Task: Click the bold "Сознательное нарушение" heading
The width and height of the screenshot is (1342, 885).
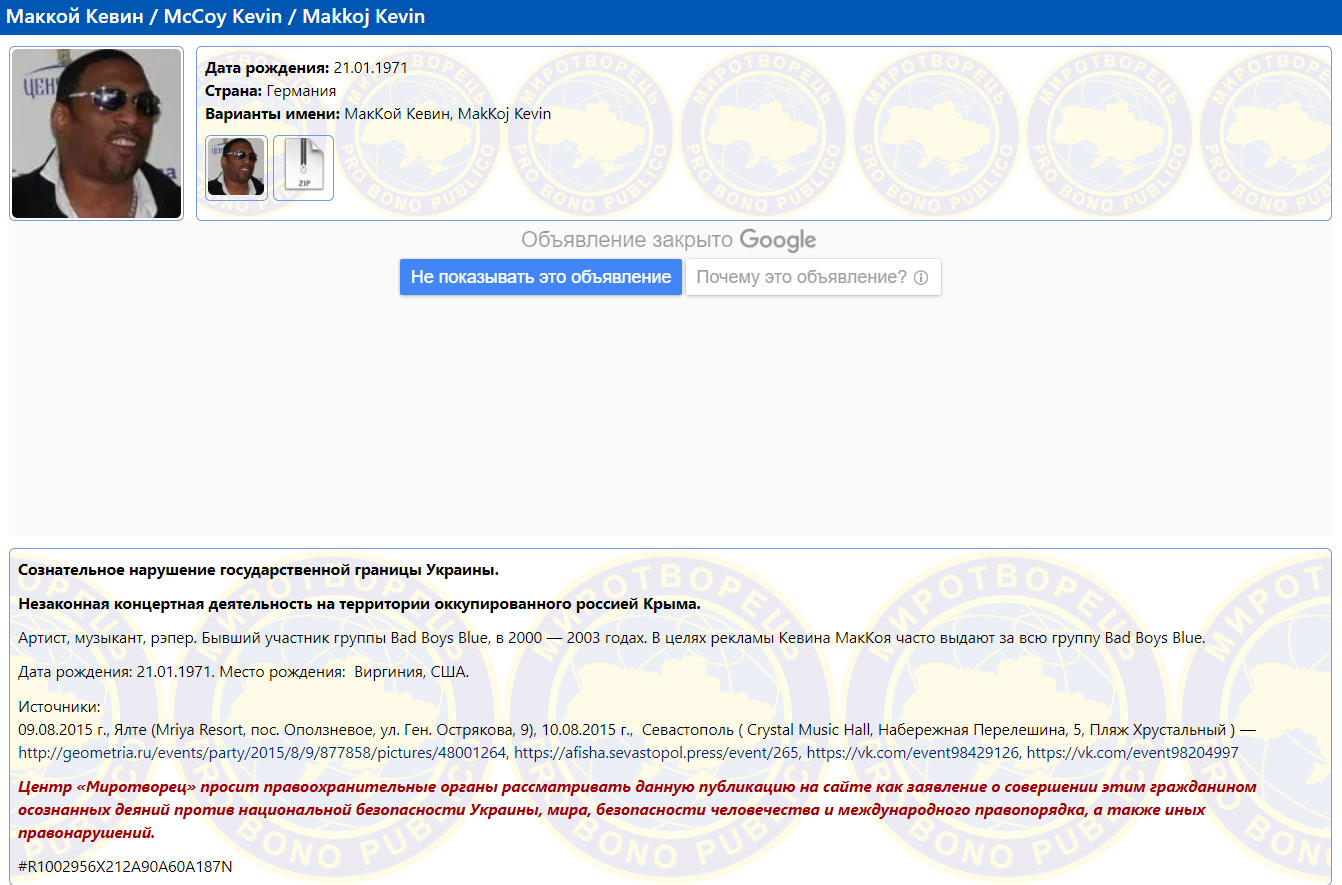Action: click(x=258, y=570)
